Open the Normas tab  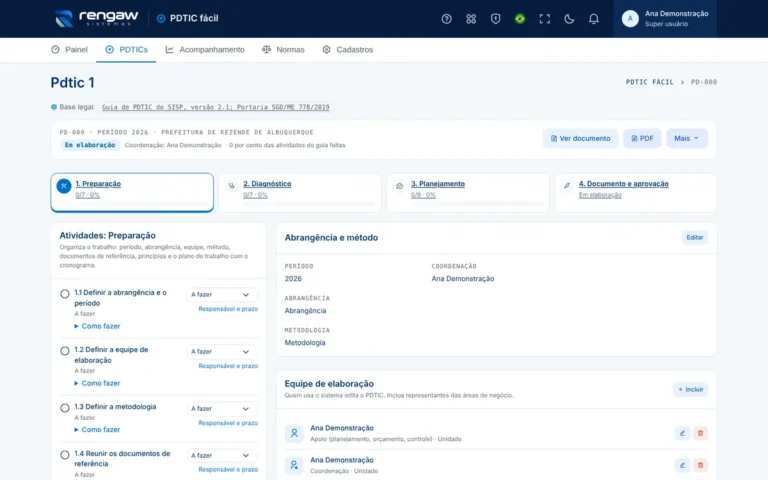coord(283,49)
